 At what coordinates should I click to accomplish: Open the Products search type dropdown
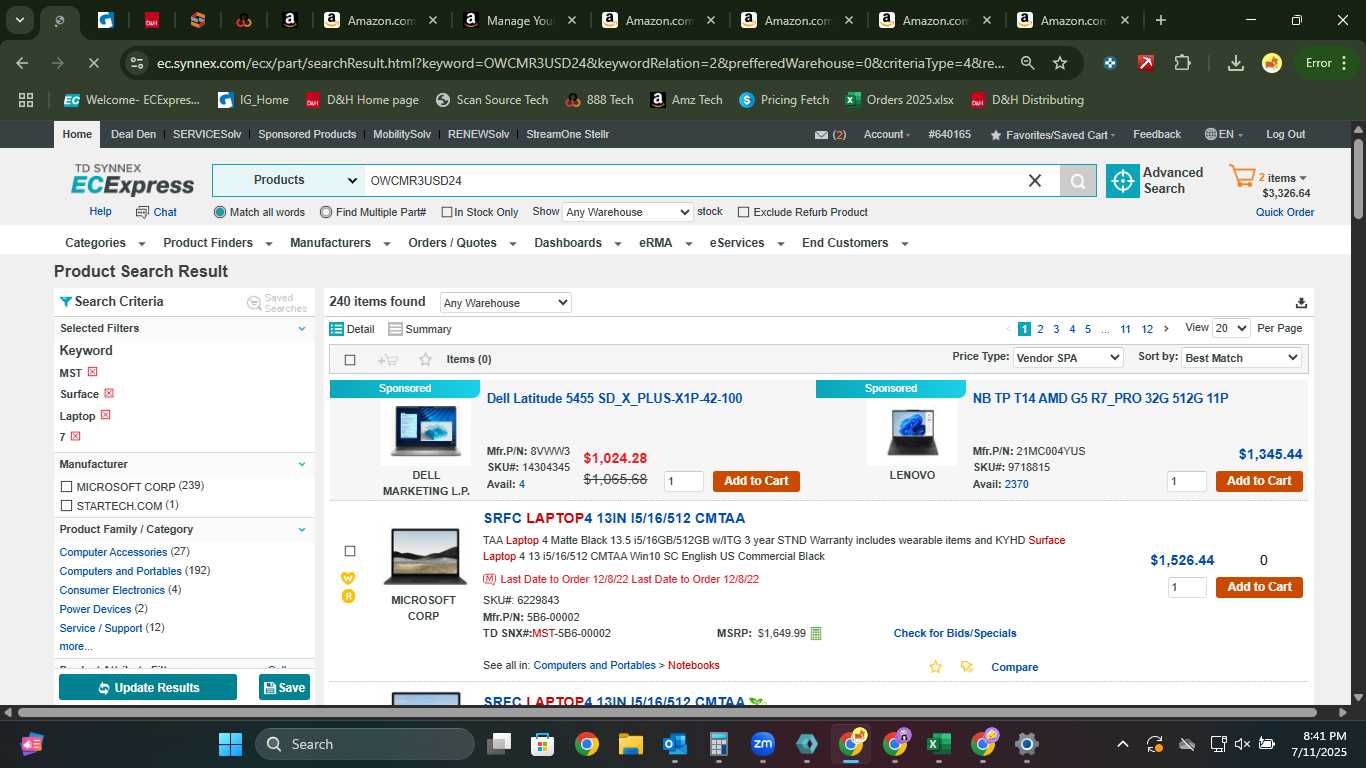[x=287, y=181]
